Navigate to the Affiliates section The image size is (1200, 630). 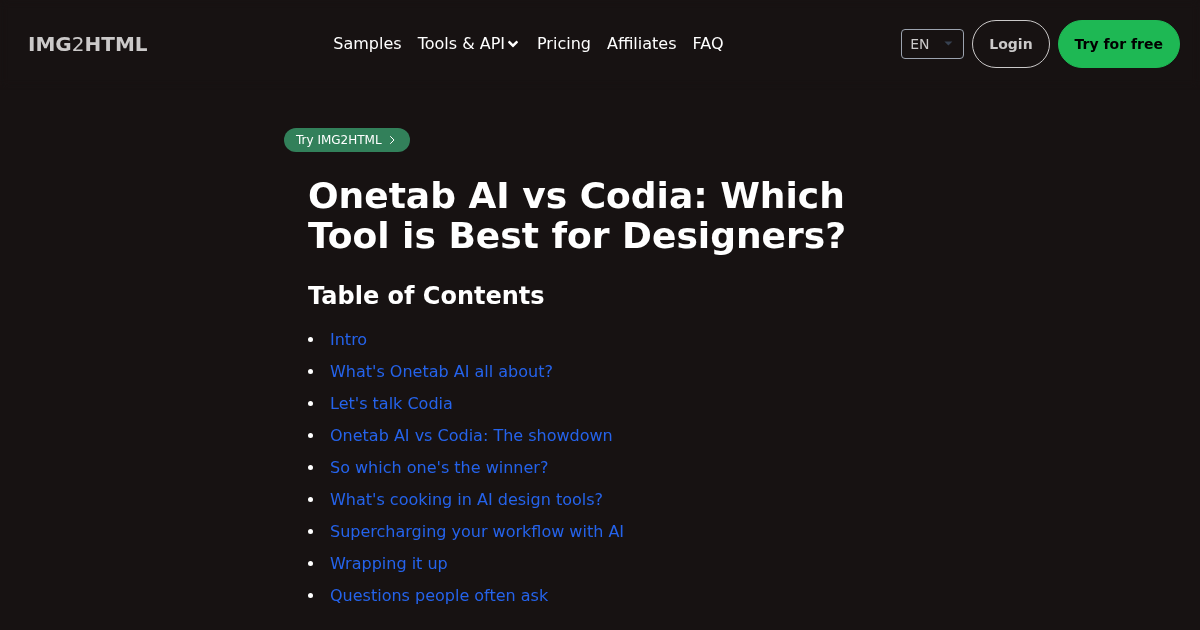(641, 44)
